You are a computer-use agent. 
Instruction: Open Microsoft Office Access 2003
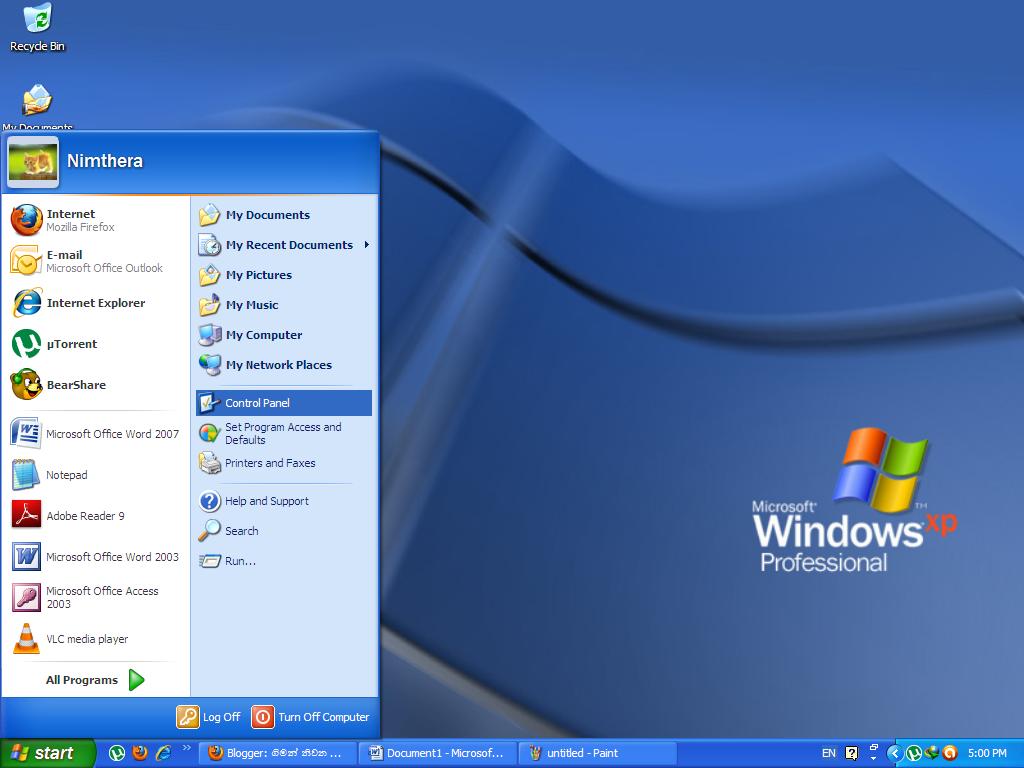click(x=96, y=598)
